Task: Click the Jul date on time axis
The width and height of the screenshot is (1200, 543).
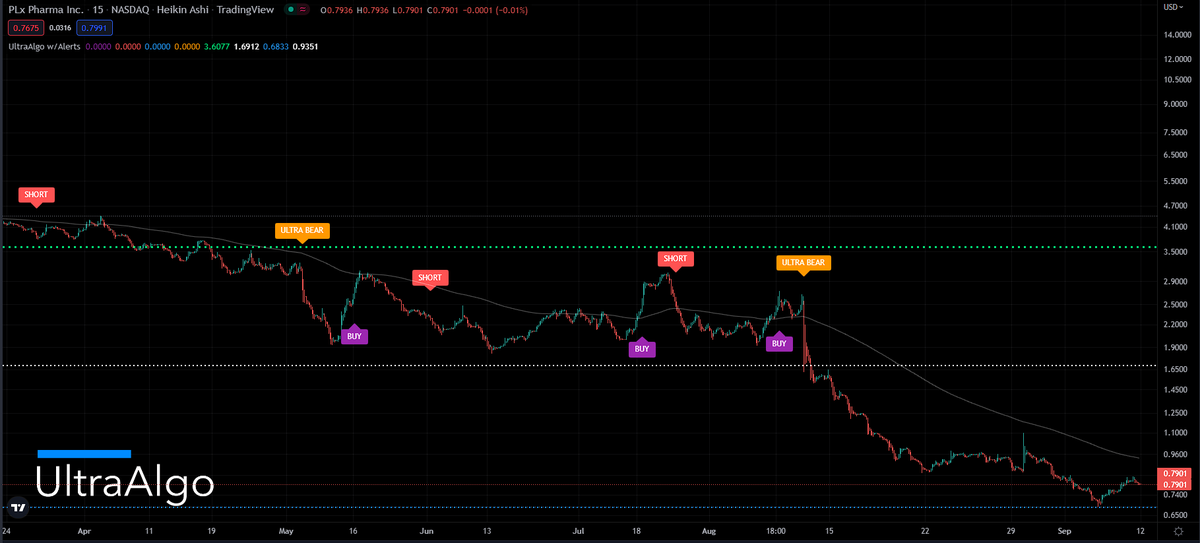Action: (x=577, y=531)
